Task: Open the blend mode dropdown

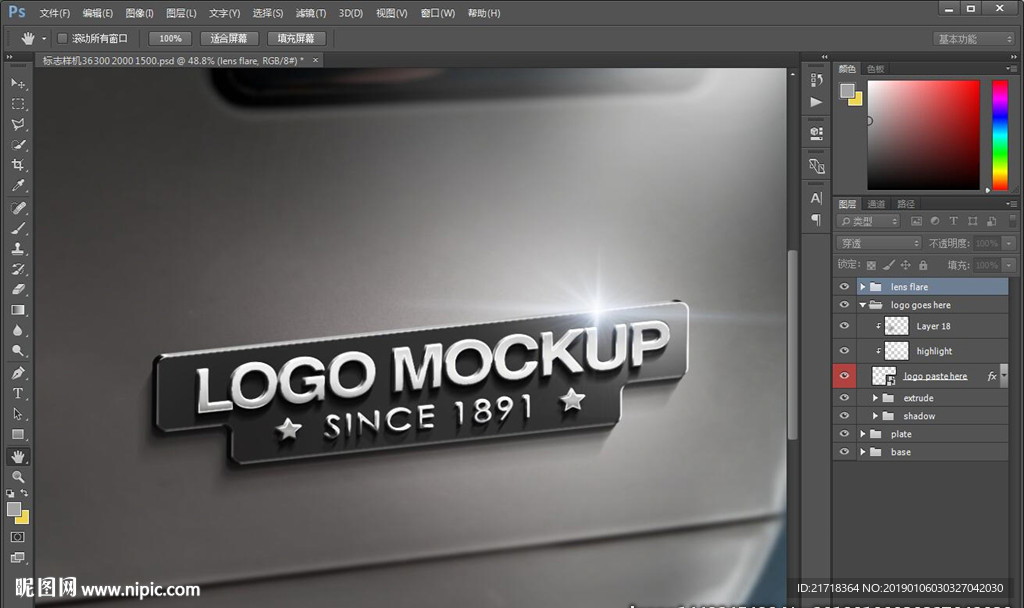Action: pyautogui.click(x=879, y=243)
